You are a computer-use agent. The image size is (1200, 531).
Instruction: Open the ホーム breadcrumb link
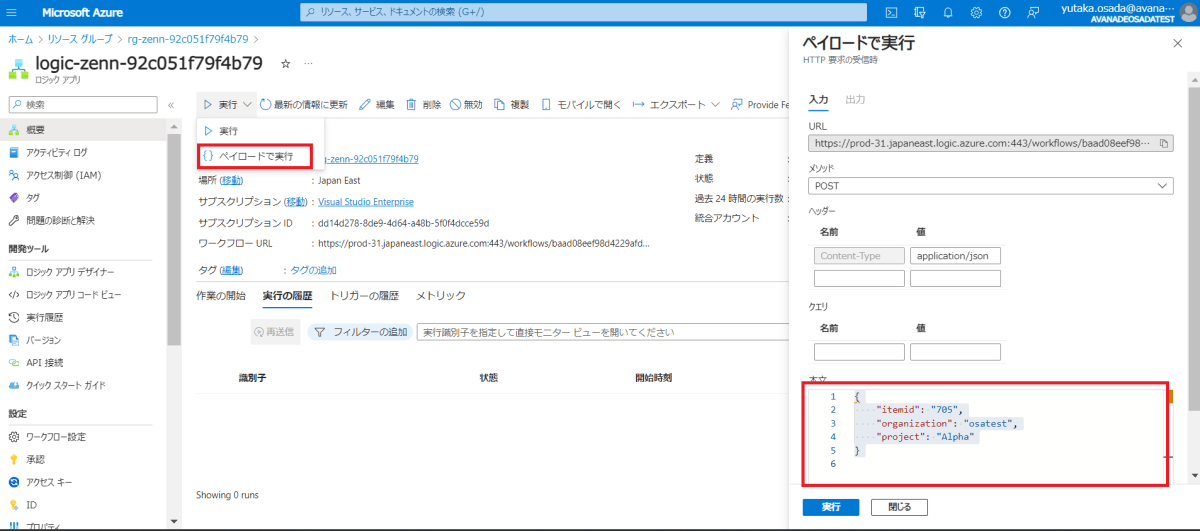(x=20, y=39)
